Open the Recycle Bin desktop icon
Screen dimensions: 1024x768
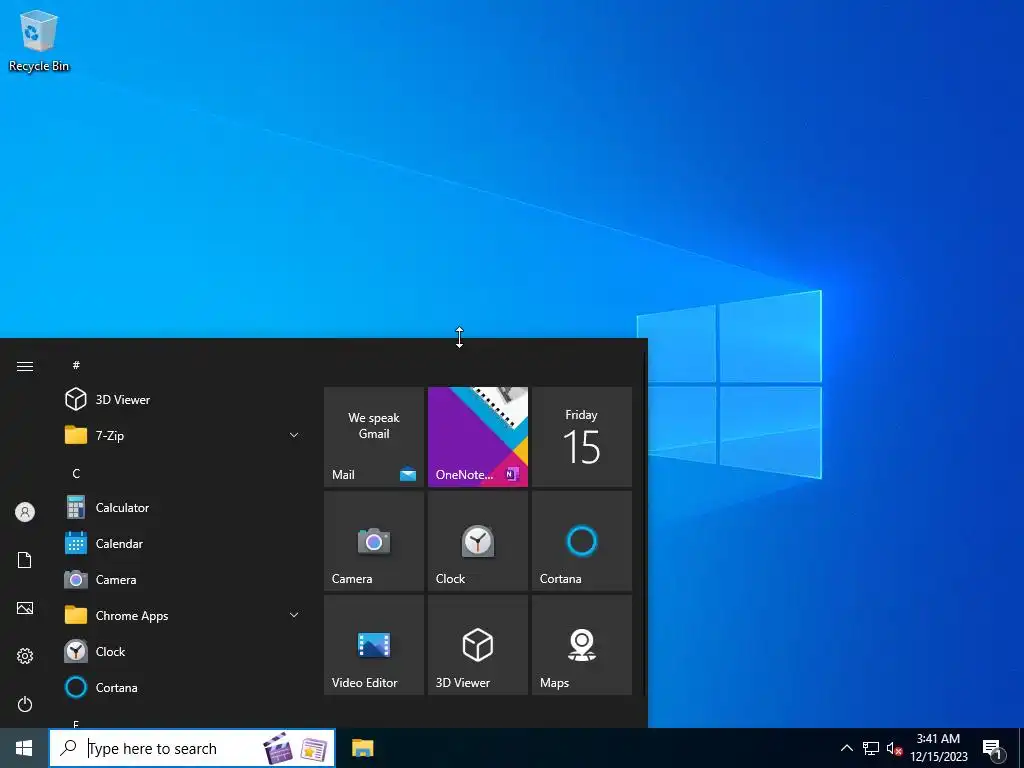[x=39, y=40]
